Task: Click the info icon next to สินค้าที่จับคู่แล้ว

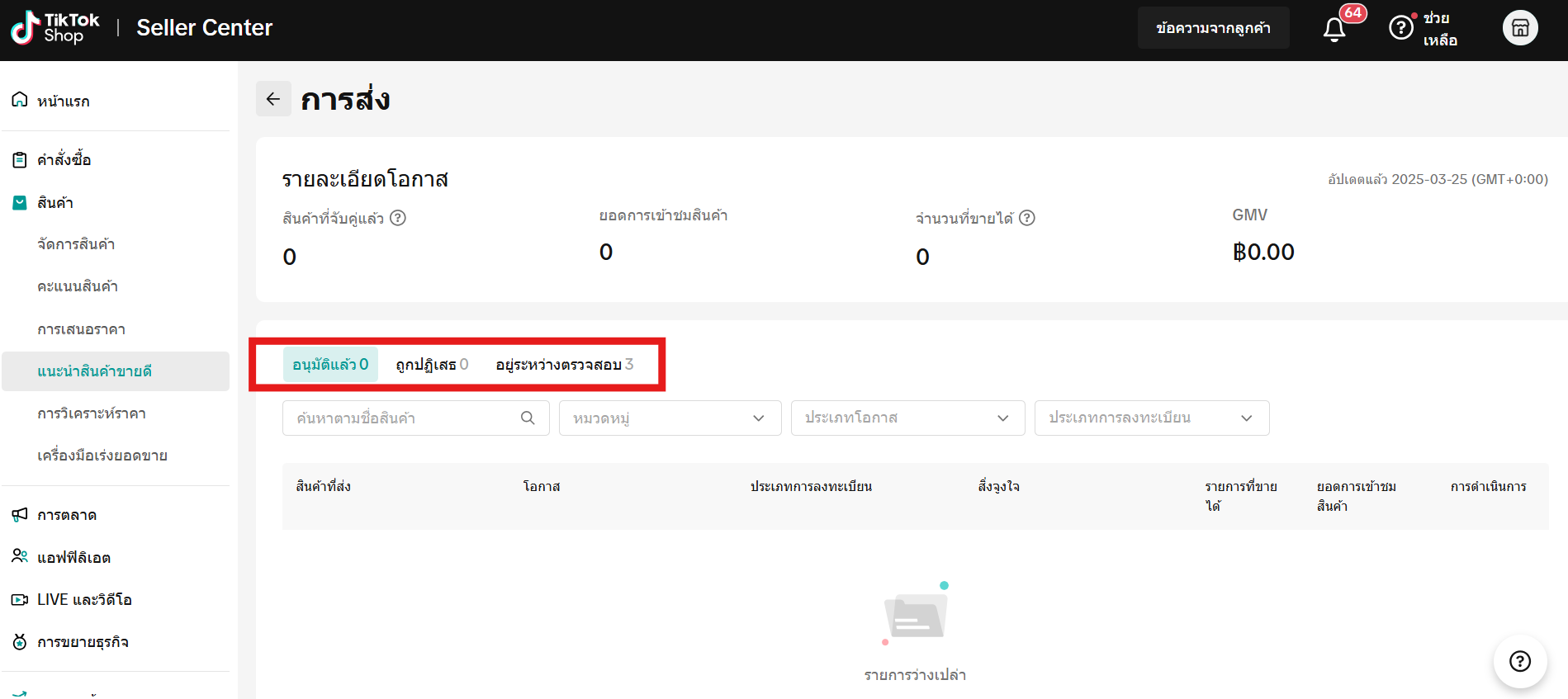Action: coord(398,218)
